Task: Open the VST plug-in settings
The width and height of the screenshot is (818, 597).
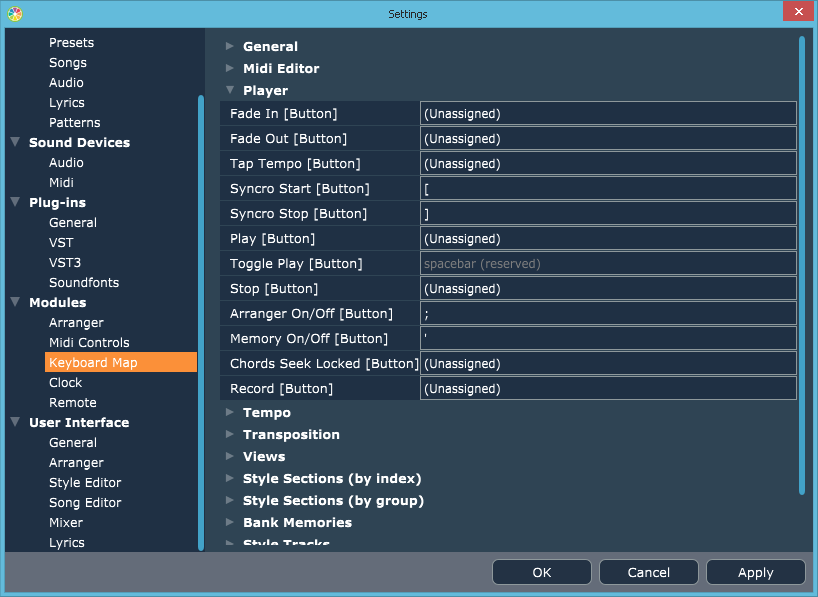Action: pos(61,243)
